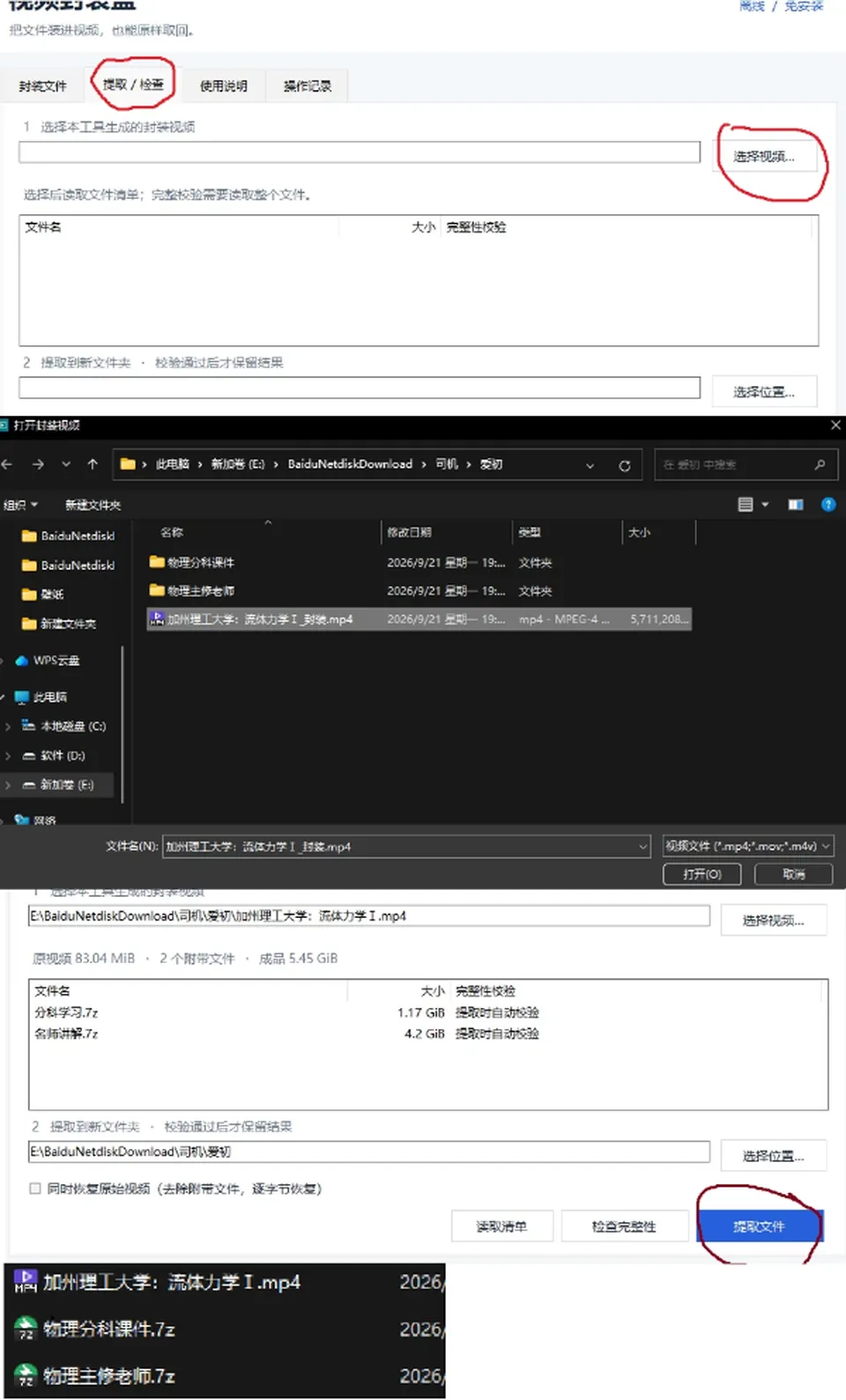Click 打开(O) button
846x1400 pixels.
click(702, 874)
